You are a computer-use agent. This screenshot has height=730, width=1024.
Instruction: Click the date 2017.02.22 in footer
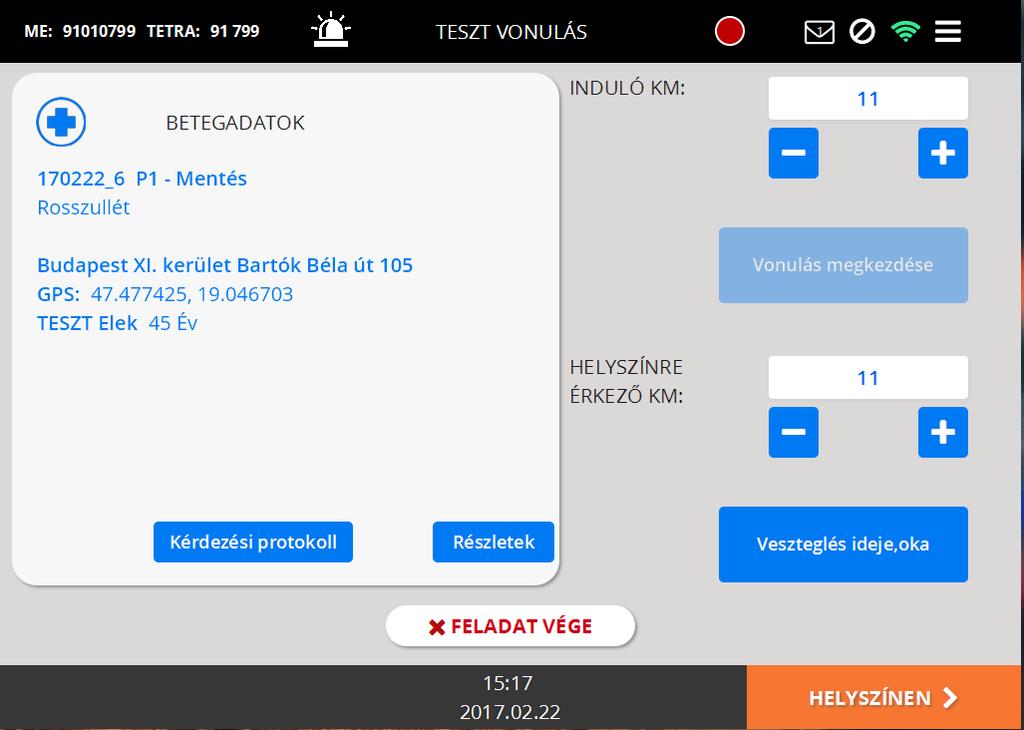[x=510, y=712]
